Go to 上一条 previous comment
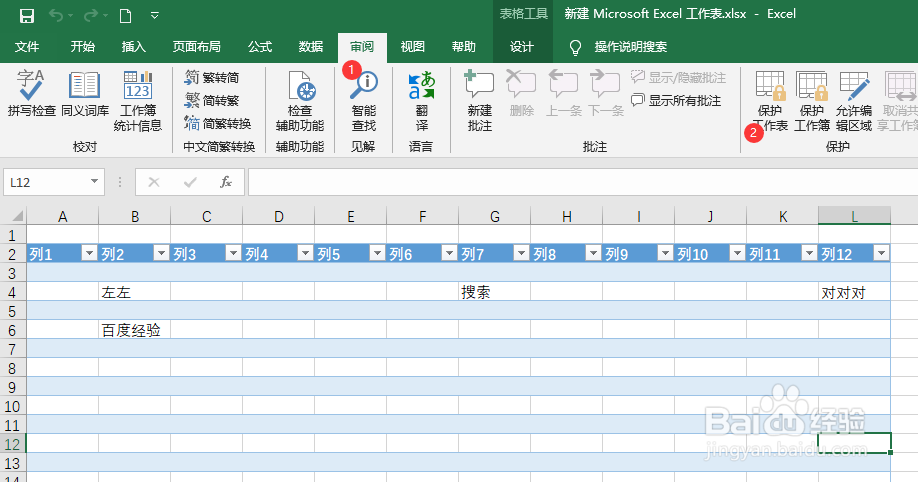This screenshot has height=482, width=918. [x=563, y=94]
